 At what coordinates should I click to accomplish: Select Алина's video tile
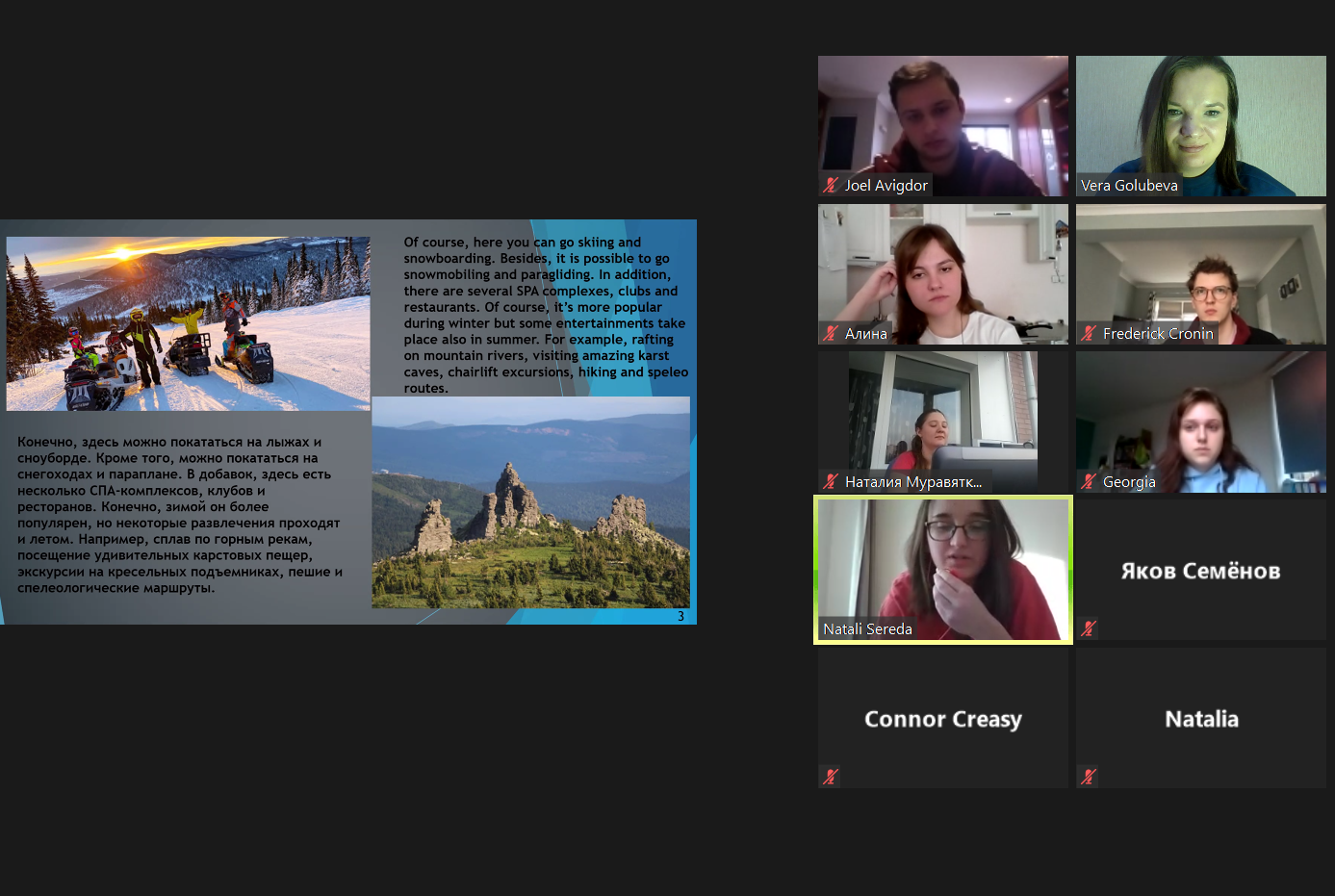(x=943, y=274)
